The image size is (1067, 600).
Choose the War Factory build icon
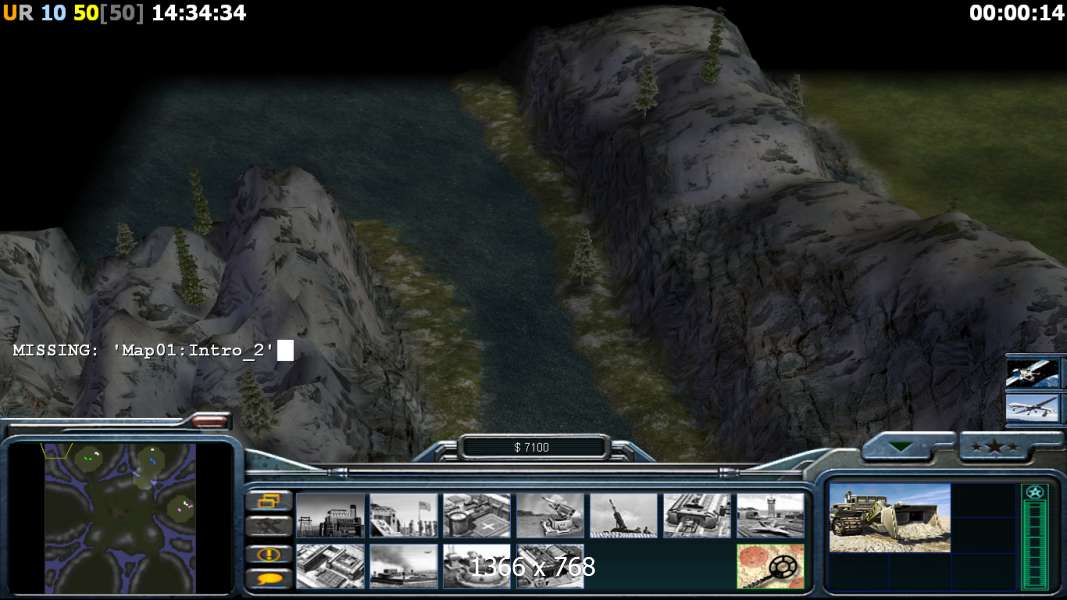point(697,516)
